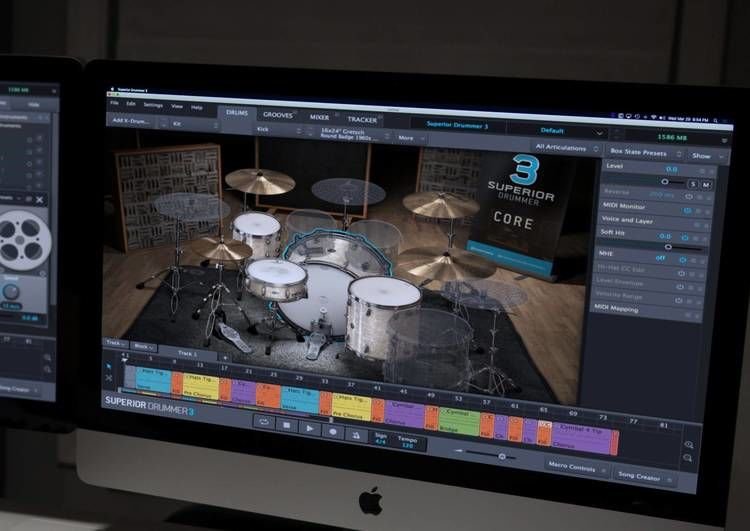Click the Soft Hit value 0.0

[x=665, y=236]
